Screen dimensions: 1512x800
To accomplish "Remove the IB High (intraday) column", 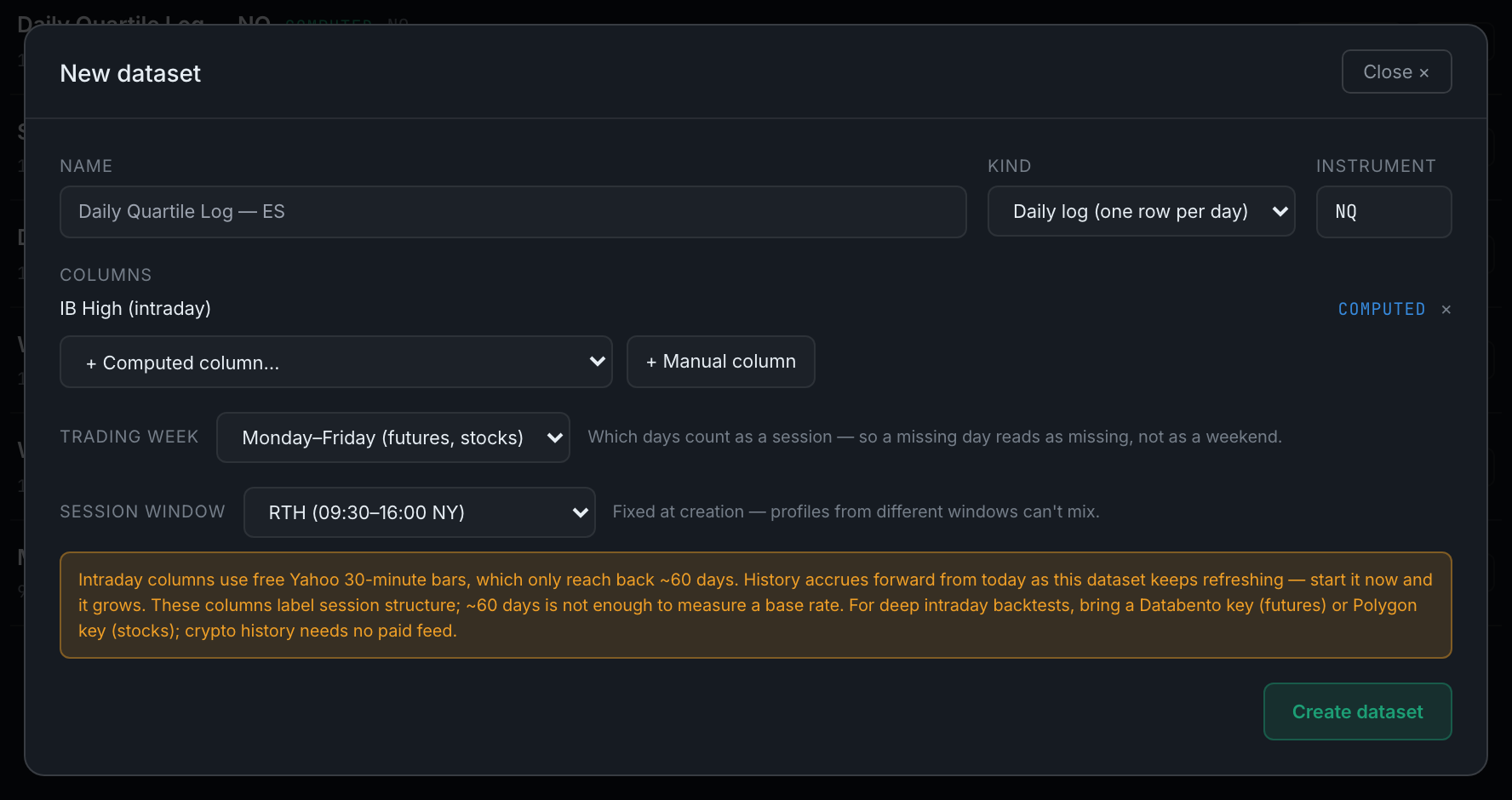I will (1446, 310).
